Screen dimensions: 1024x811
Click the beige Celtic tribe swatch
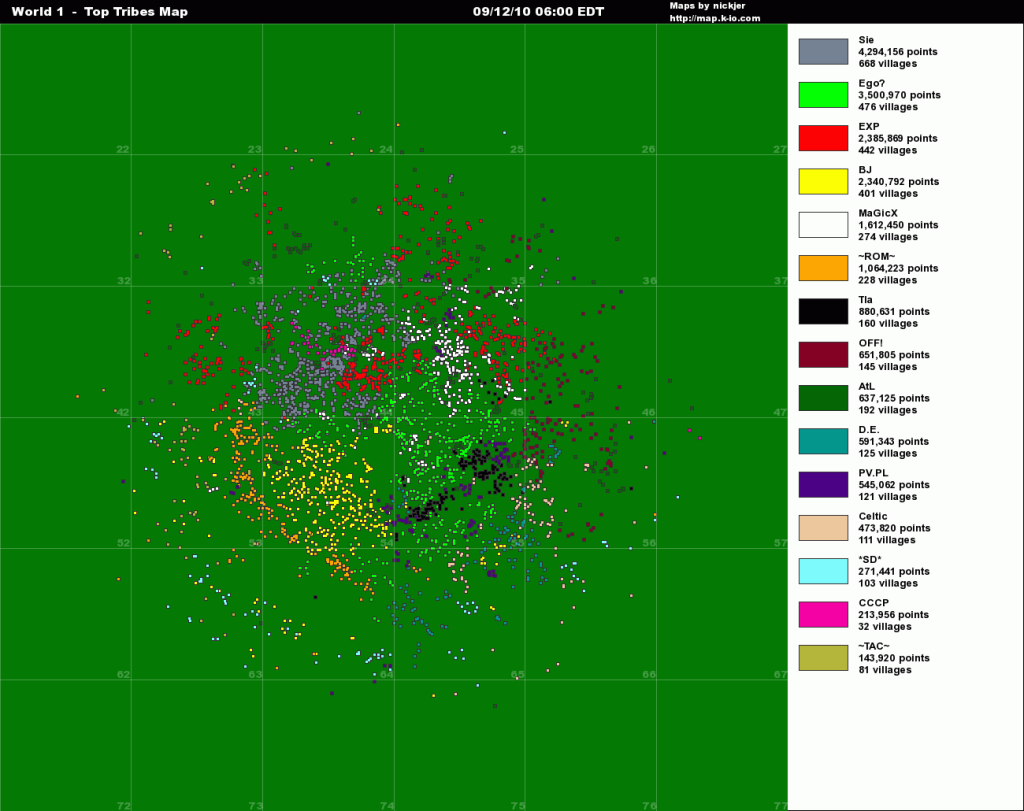click(x=823, y=528)
